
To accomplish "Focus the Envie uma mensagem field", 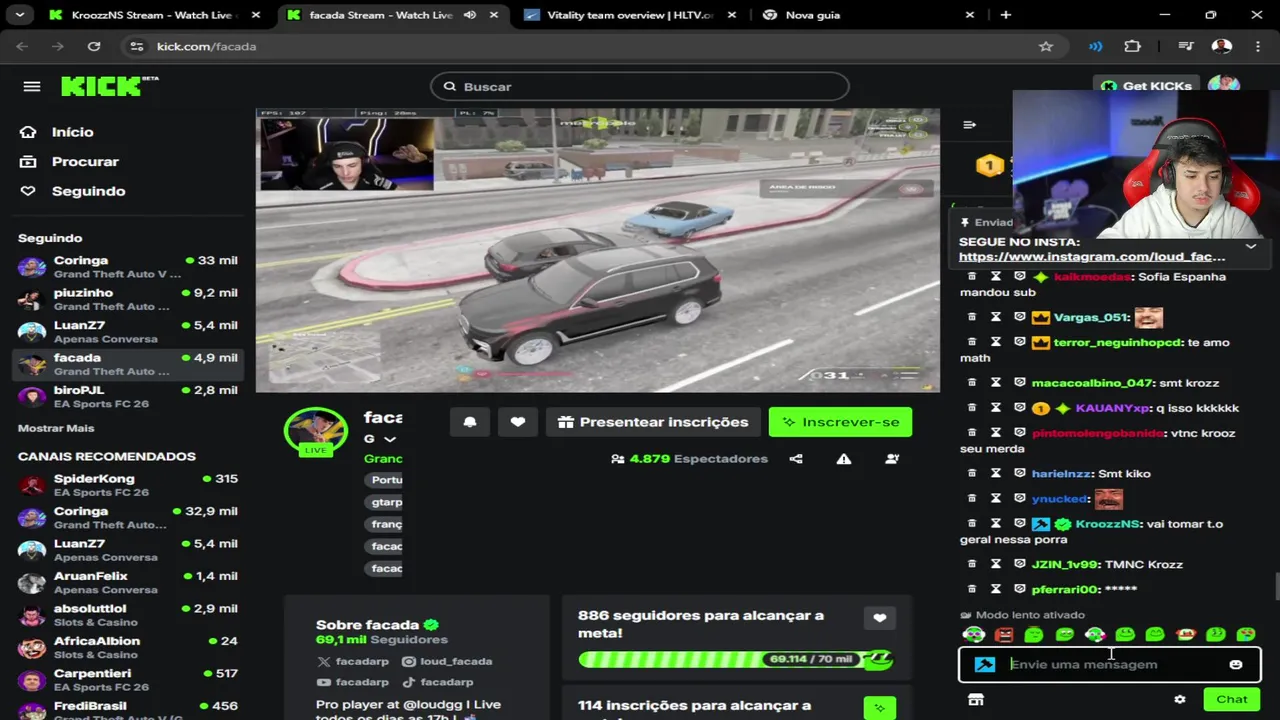I will point(1110,665).
